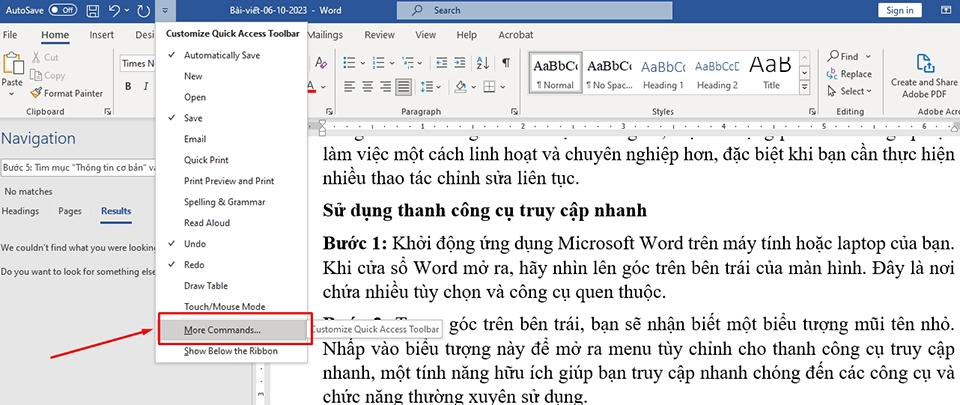Open the Styles pane launcher
This screenshot has width=960, height=405.
tap(812, 111)
